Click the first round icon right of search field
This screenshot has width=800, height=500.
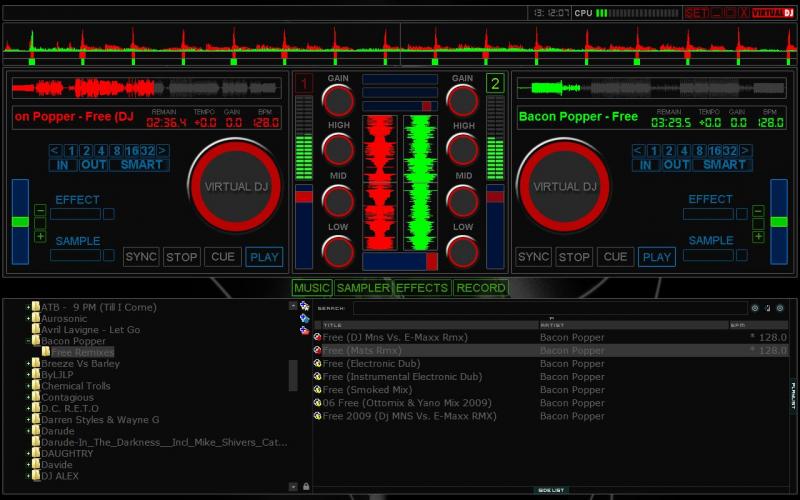pyautogui.click(x=755, y=308)
